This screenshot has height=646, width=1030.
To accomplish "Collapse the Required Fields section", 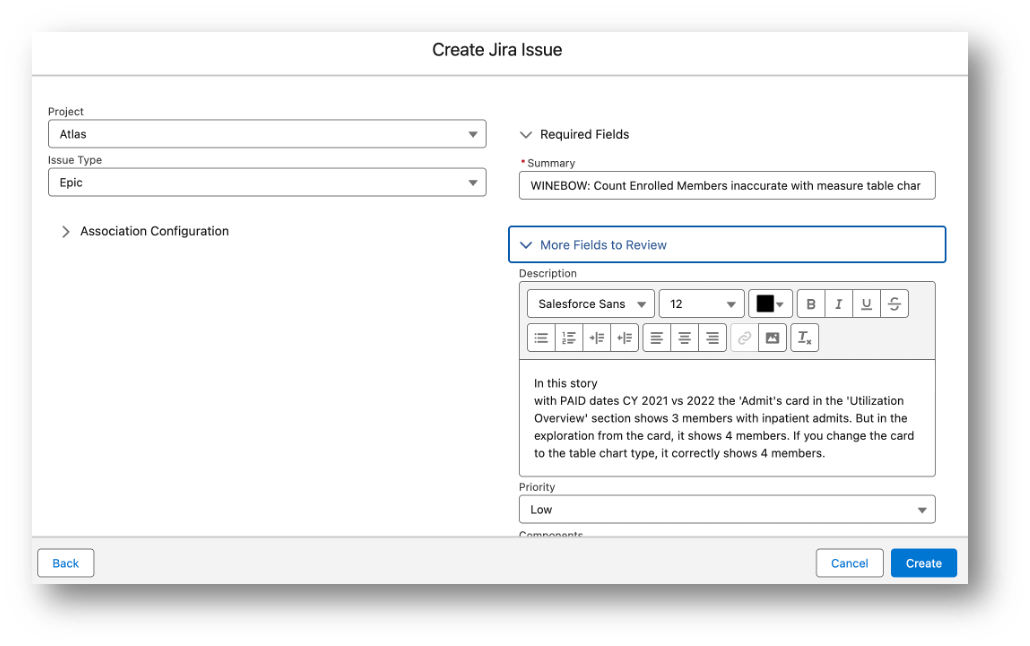I will pos(575,135).
